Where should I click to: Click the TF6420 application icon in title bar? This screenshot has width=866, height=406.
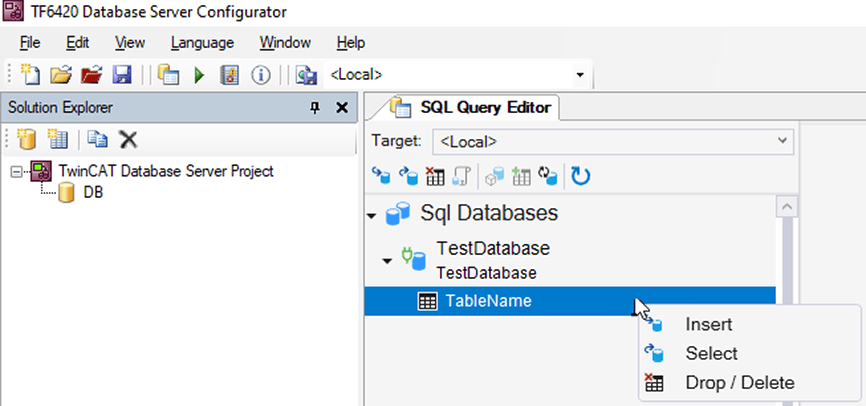coord(13,11)
